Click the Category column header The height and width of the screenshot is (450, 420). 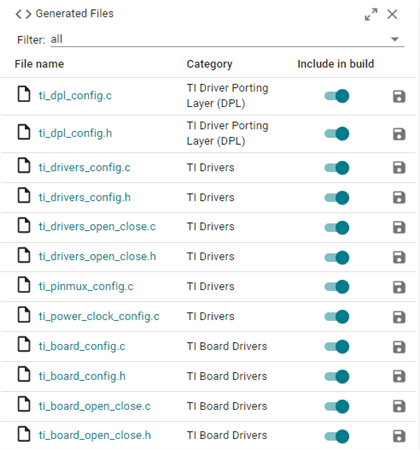click(209, 64)
